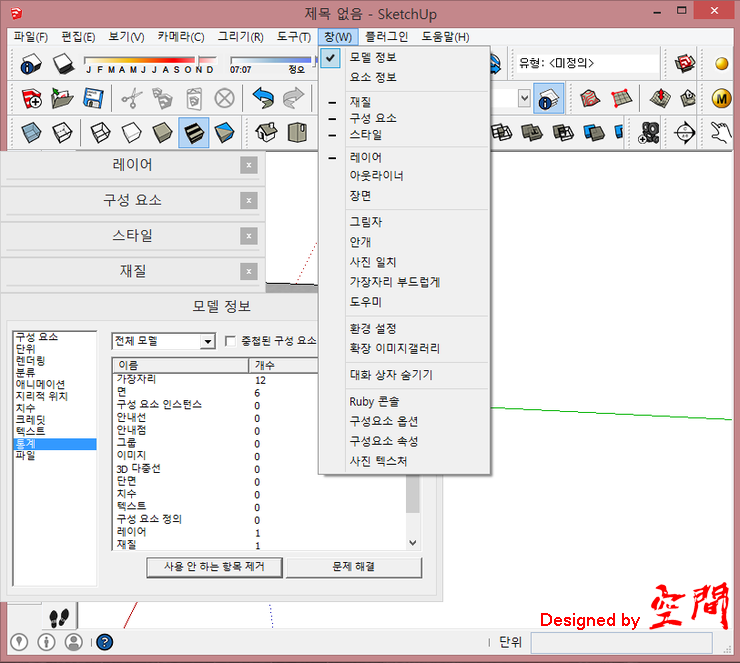Click the credits info status icon

pyautogui.click(x=46, y=642)
